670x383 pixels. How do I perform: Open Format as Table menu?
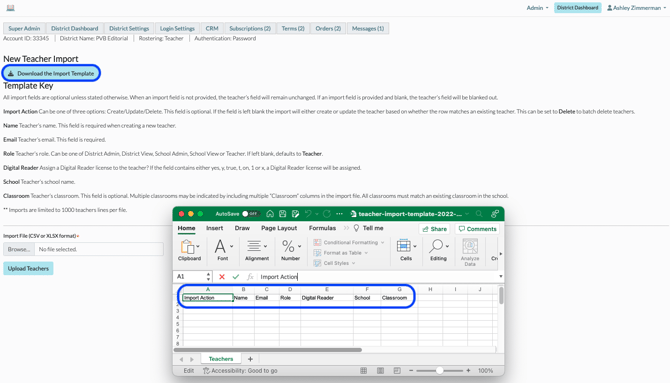[x=341, y=253]
